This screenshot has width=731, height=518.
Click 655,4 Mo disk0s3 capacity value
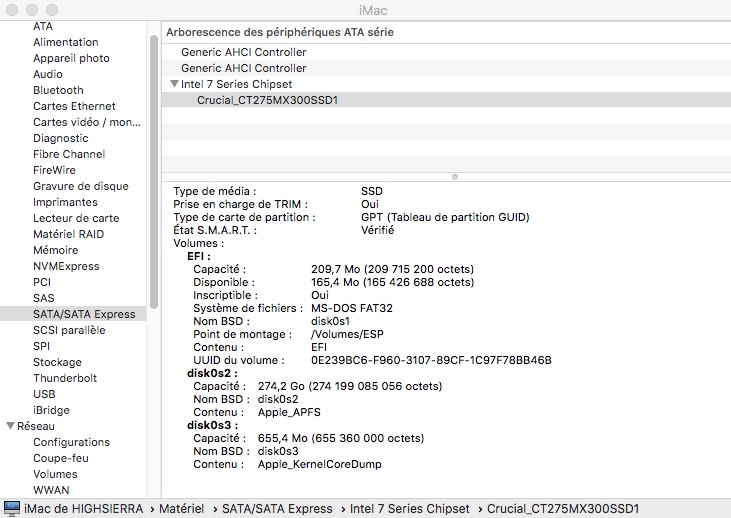(x=341, y=438)
